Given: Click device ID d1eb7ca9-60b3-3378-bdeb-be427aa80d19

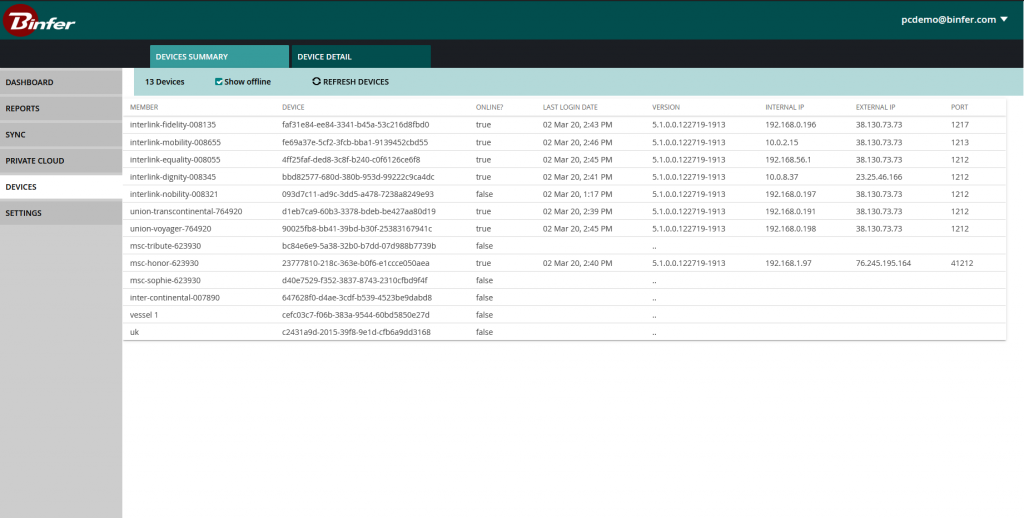Looking at the screenshot, I should [359, 212].
